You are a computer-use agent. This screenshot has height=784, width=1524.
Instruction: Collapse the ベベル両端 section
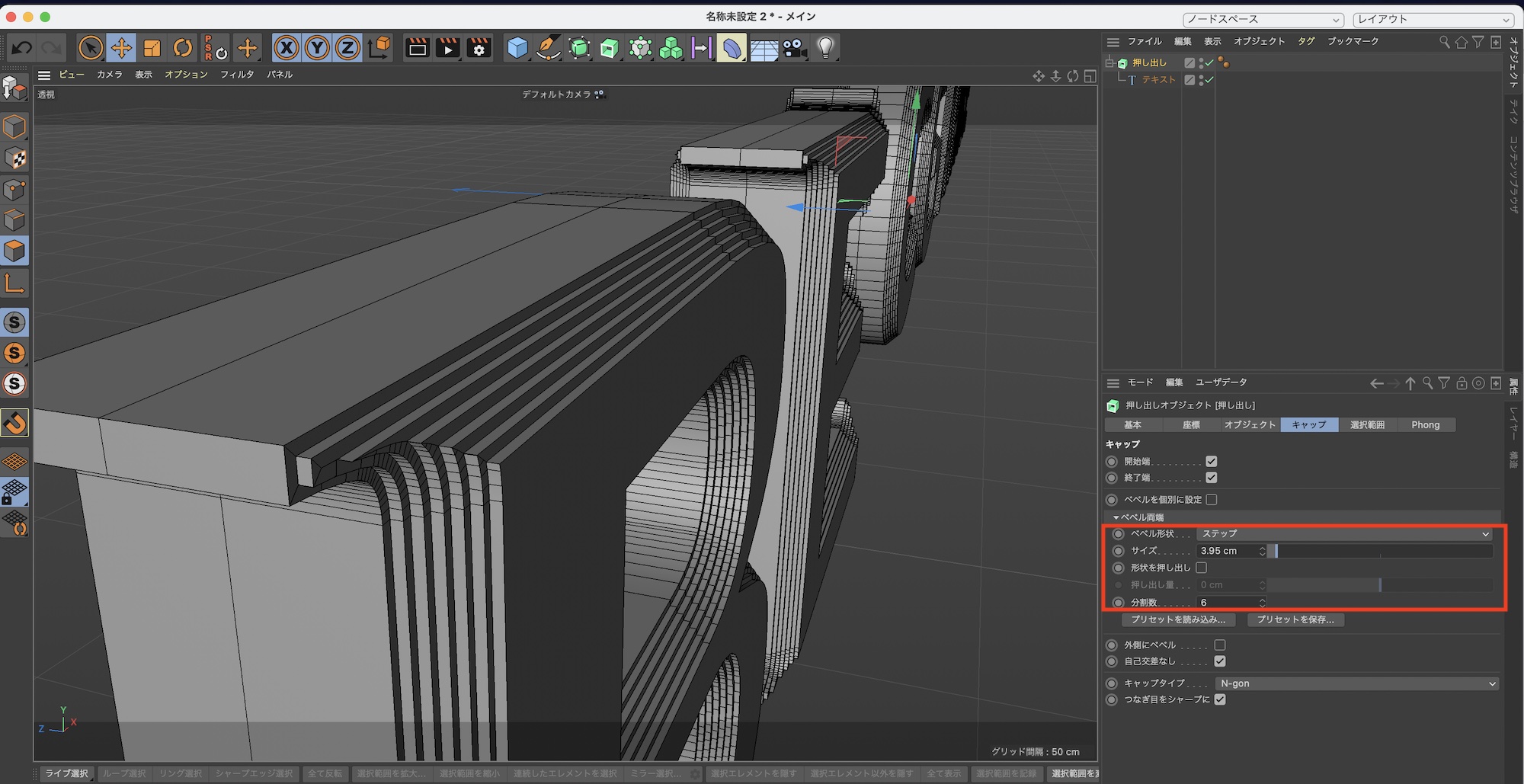tap(1116, 517)
